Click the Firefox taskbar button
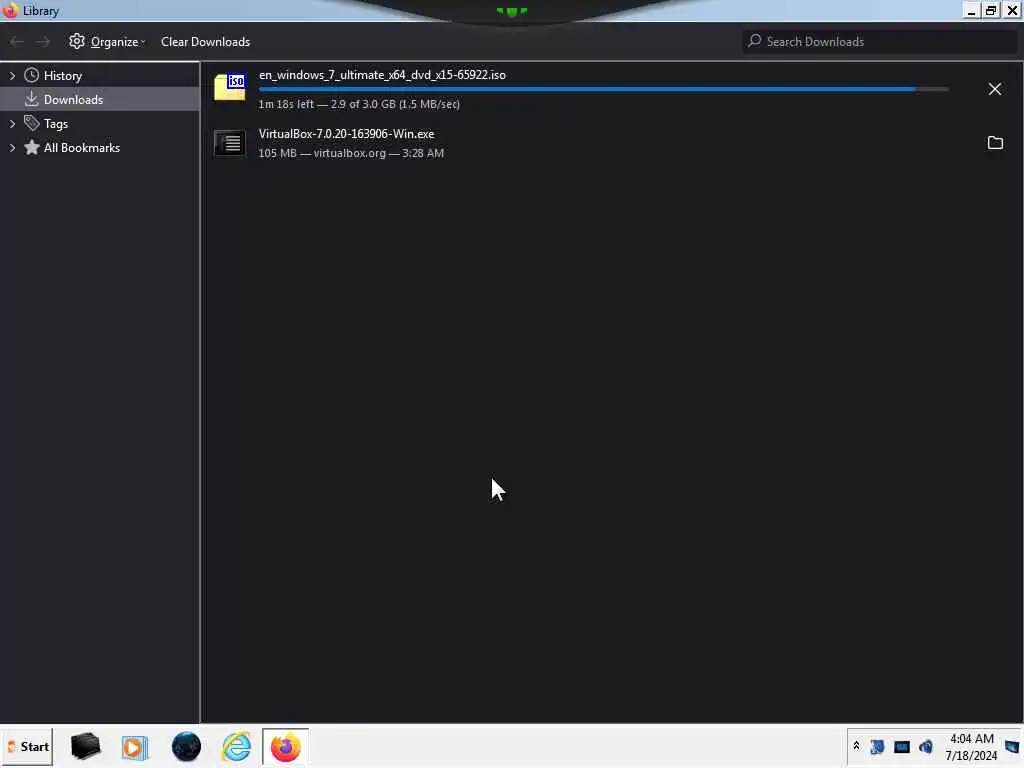 click(285, 746)
